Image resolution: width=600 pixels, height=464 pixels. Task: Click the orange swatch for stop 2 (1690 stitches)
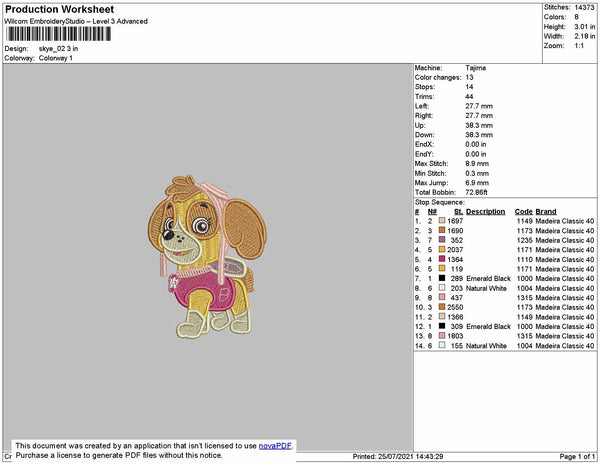point(442,230)
